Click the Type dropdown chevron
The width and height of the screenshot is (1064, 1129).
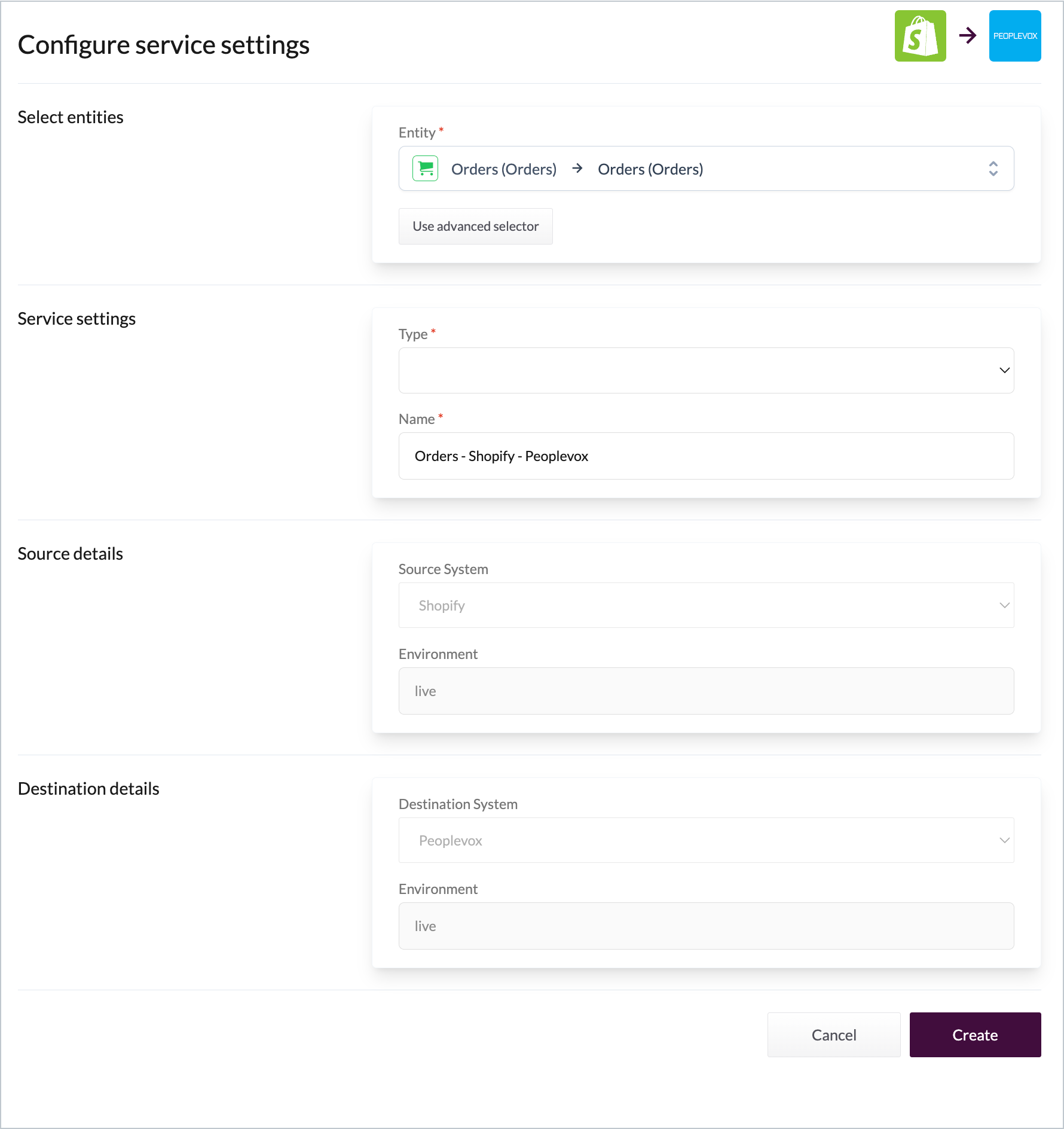point(1004,370)
